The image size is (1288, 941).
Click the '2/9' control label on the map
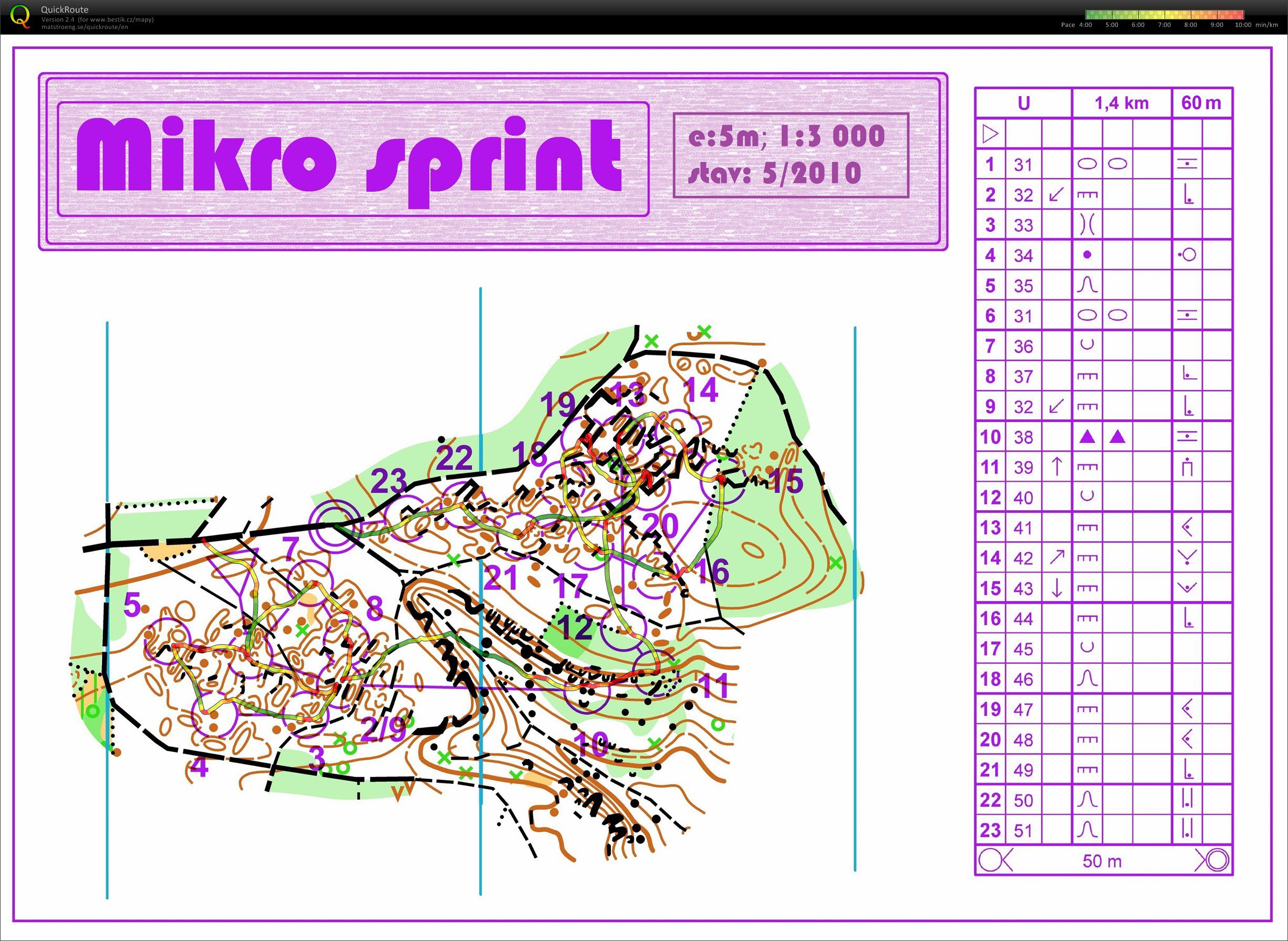click(x=385, y=730)
